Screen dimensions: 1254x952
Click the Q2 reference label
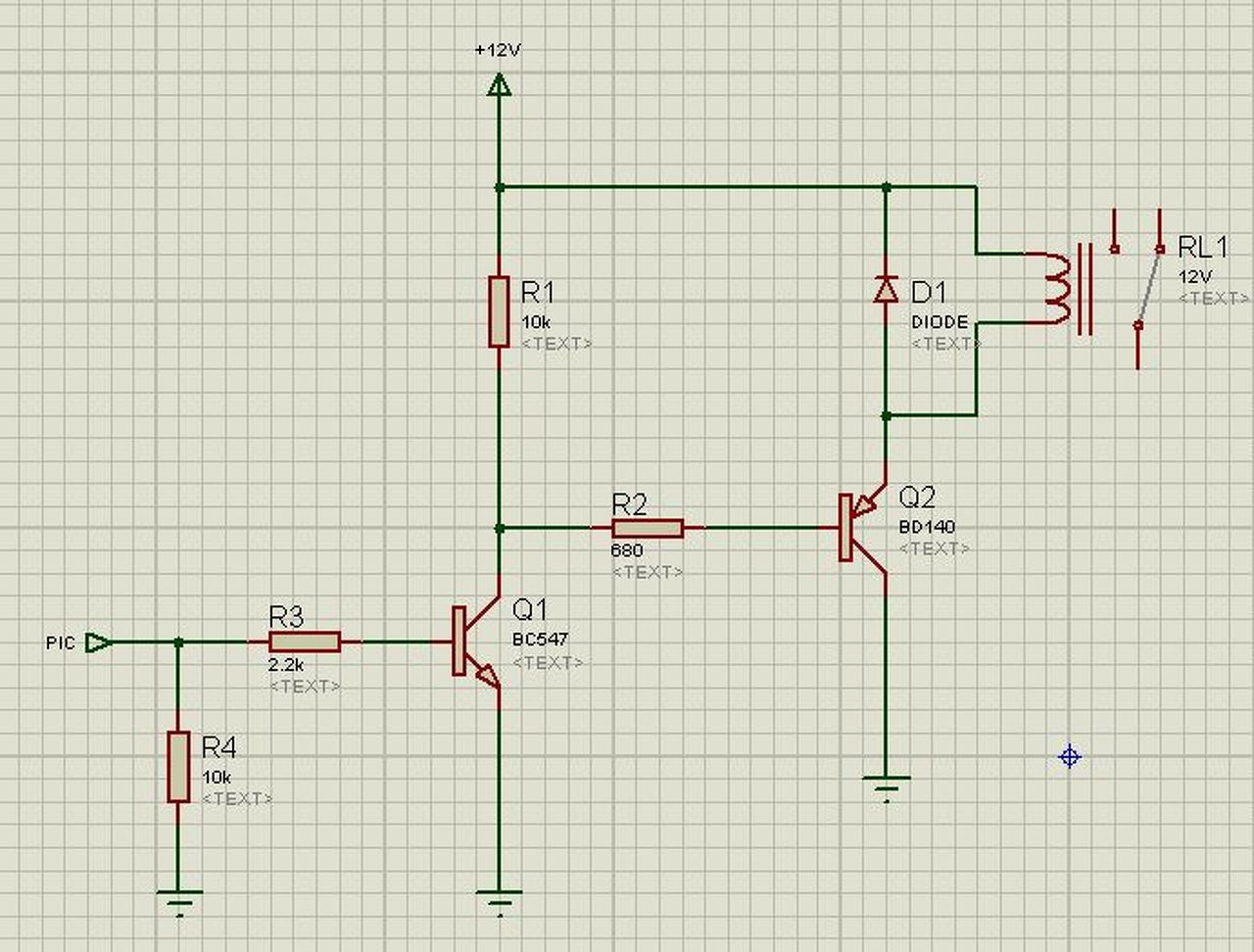[x=917, y=497]
